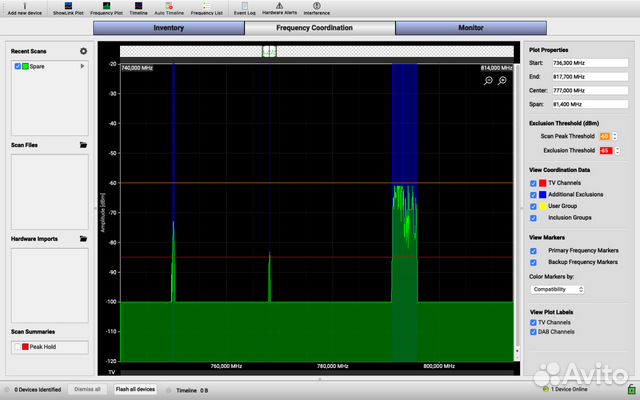Open the Auto Timeline toolbar icon
The height and width of the screenshot is (400, 640).
point(169,8)
